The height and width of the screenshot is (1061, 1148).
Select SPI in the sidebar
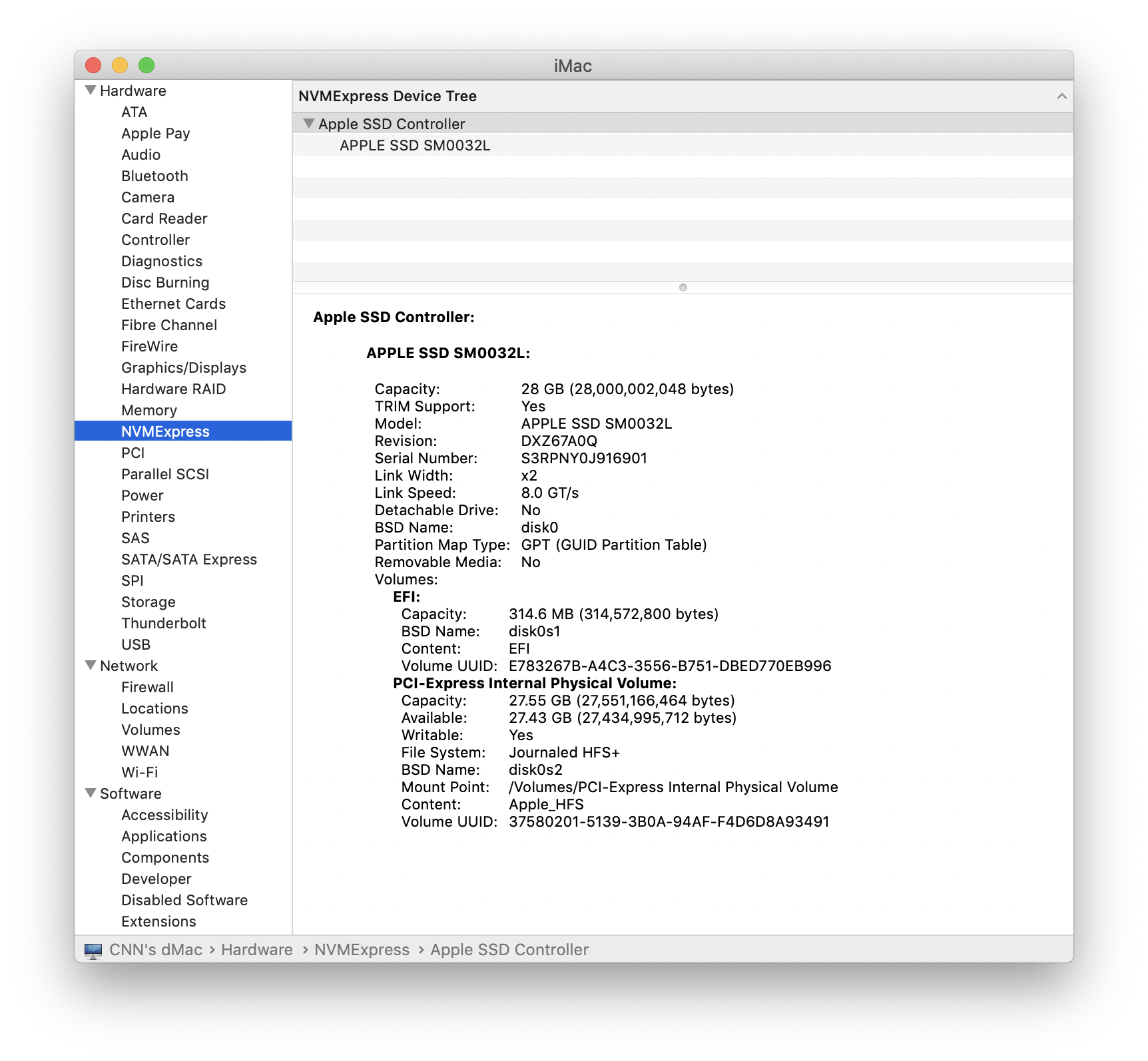[x=132, y=580]
